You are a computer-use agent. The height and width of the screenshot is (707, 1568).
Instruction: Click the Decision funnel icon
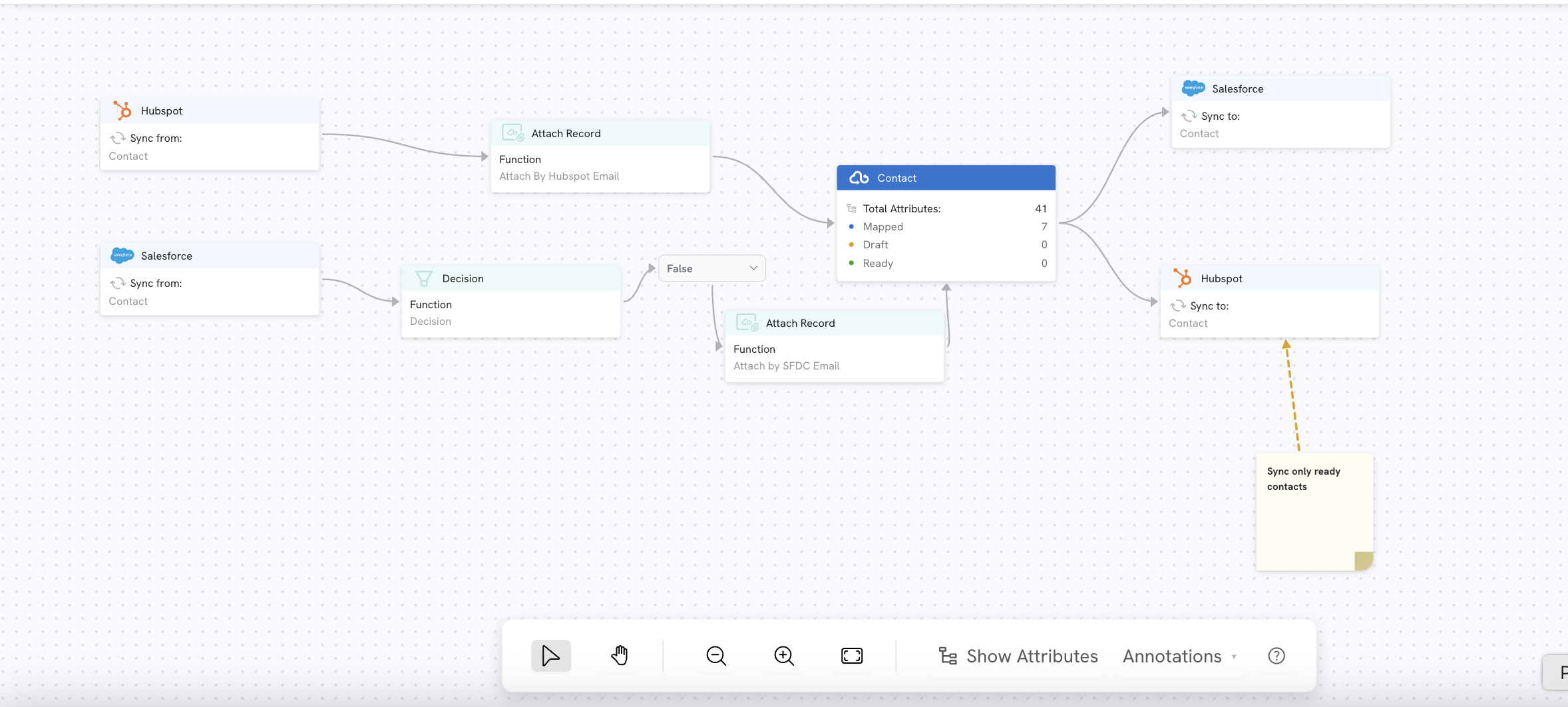424,278
